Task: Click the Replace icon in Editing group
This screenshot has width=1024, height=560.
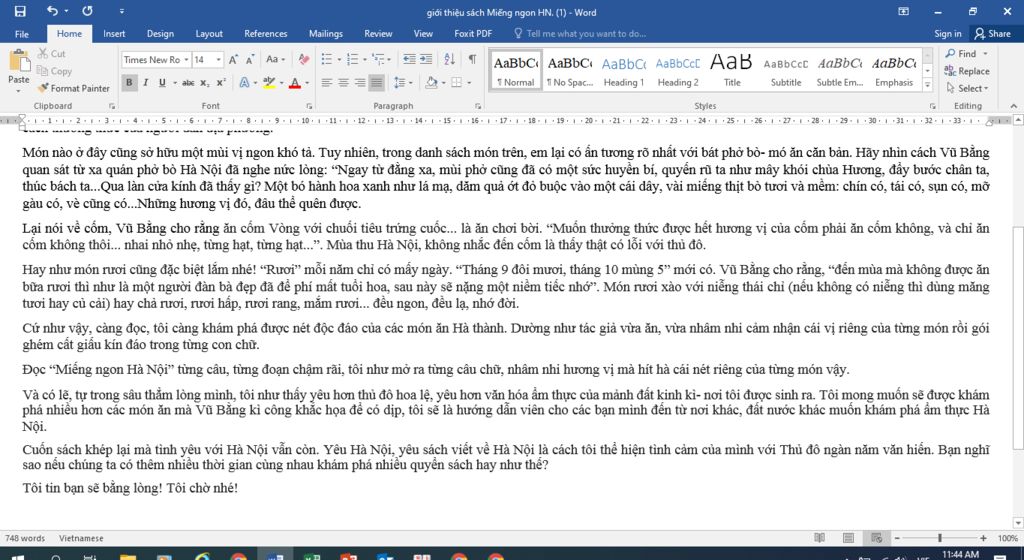Action: tap(967, 71)
